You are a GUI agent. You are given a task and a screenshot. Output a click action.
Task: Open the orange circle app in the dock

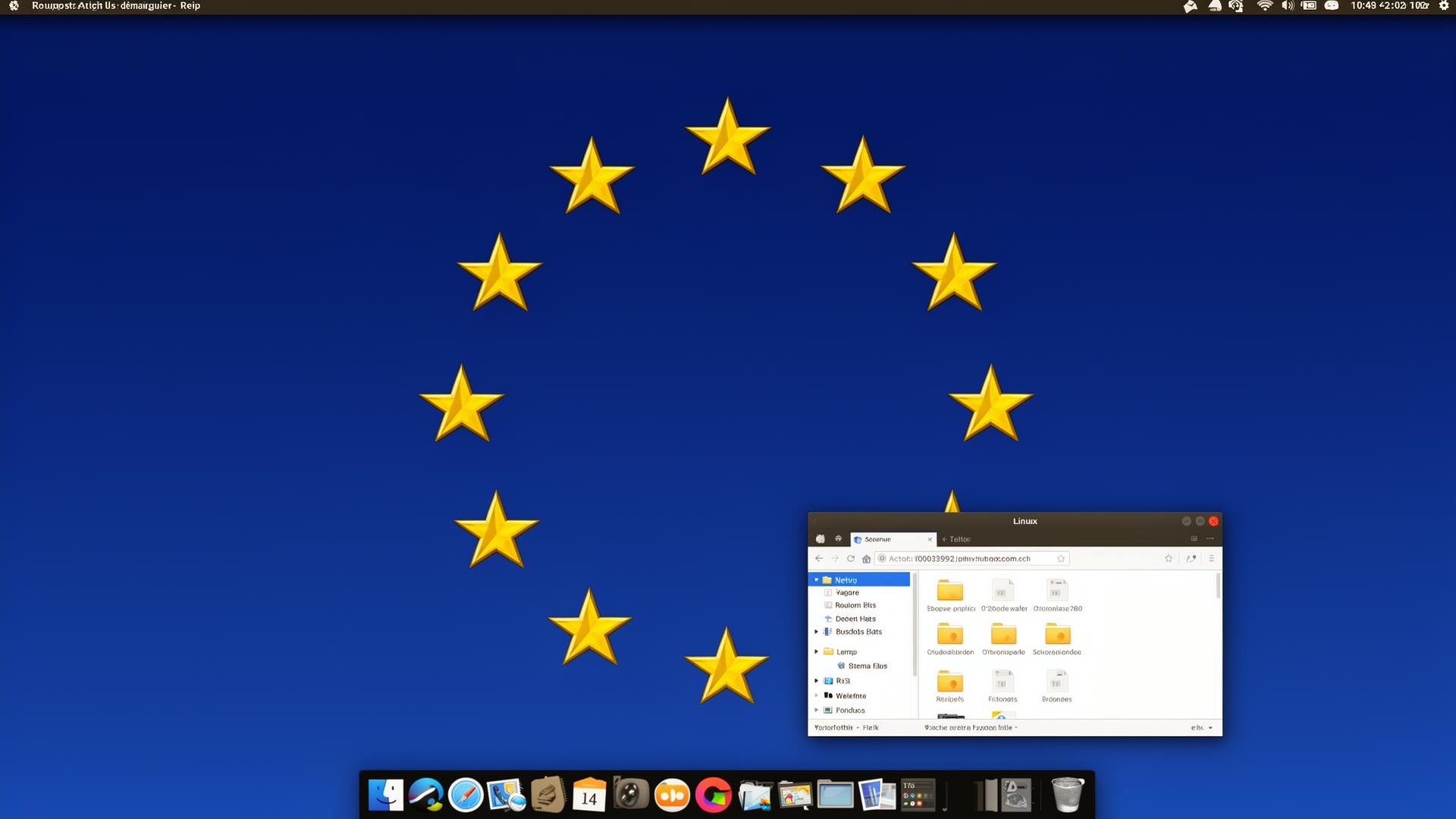point(672,795)
